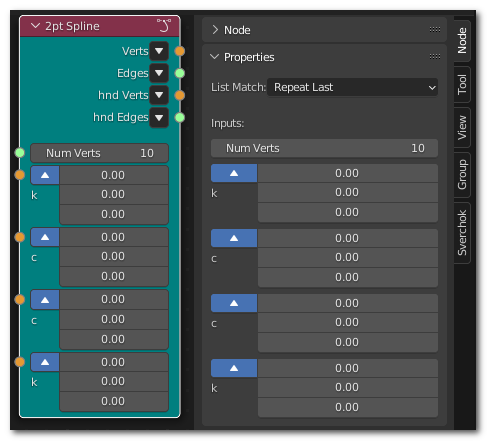Screen dimensions: 487x441
Task: Click second c Y value in Properties panel
Action: 348,322
